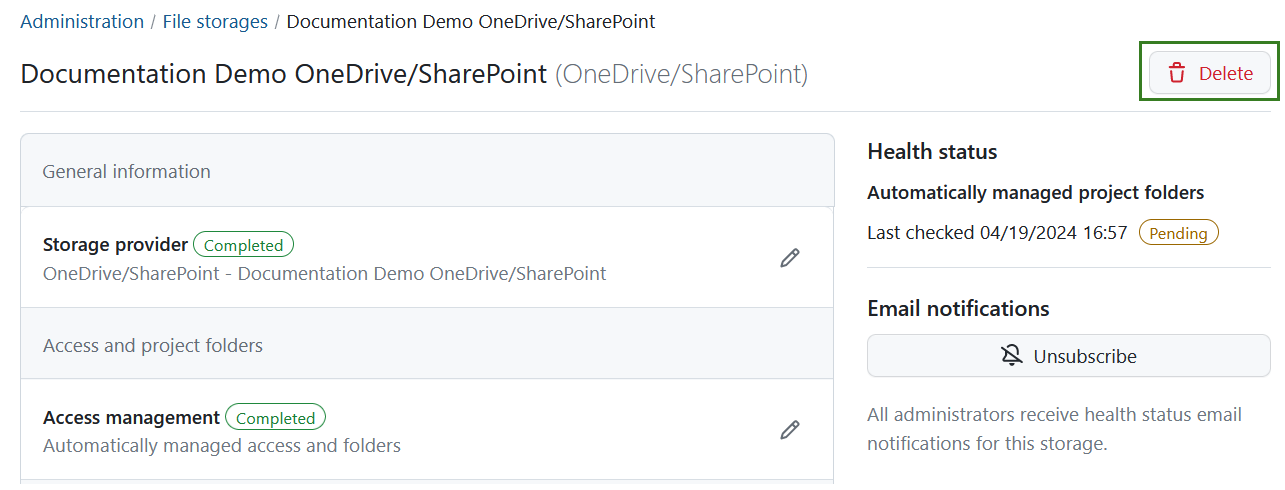Click Automatically managed access and folders description
Viewport: 1285px width, 490px height.
coord(222,445)
